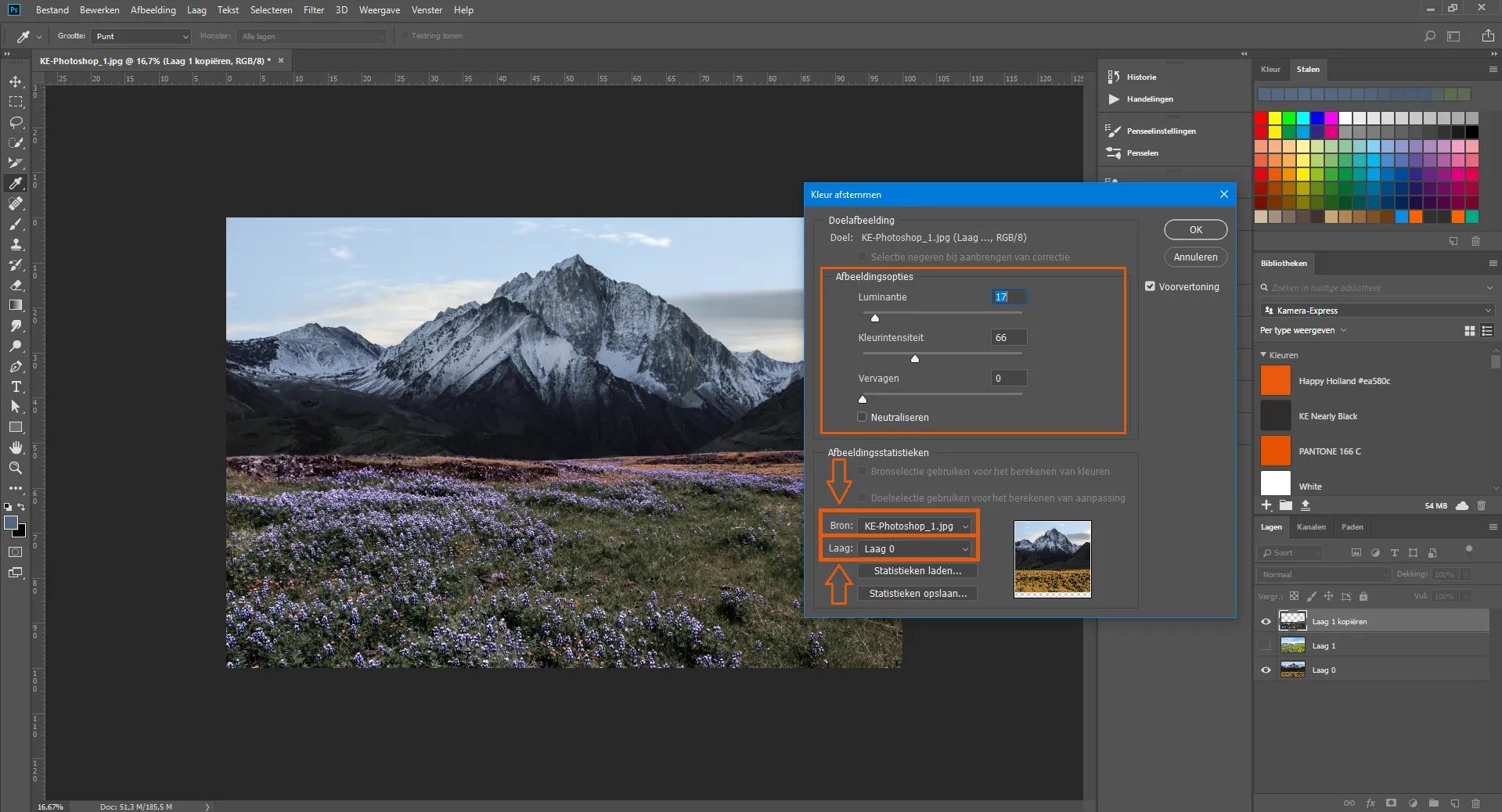Viewport: 1502px width, 812px height.
Task: Click Statistieken opslaan button
Action: (917, 594)
